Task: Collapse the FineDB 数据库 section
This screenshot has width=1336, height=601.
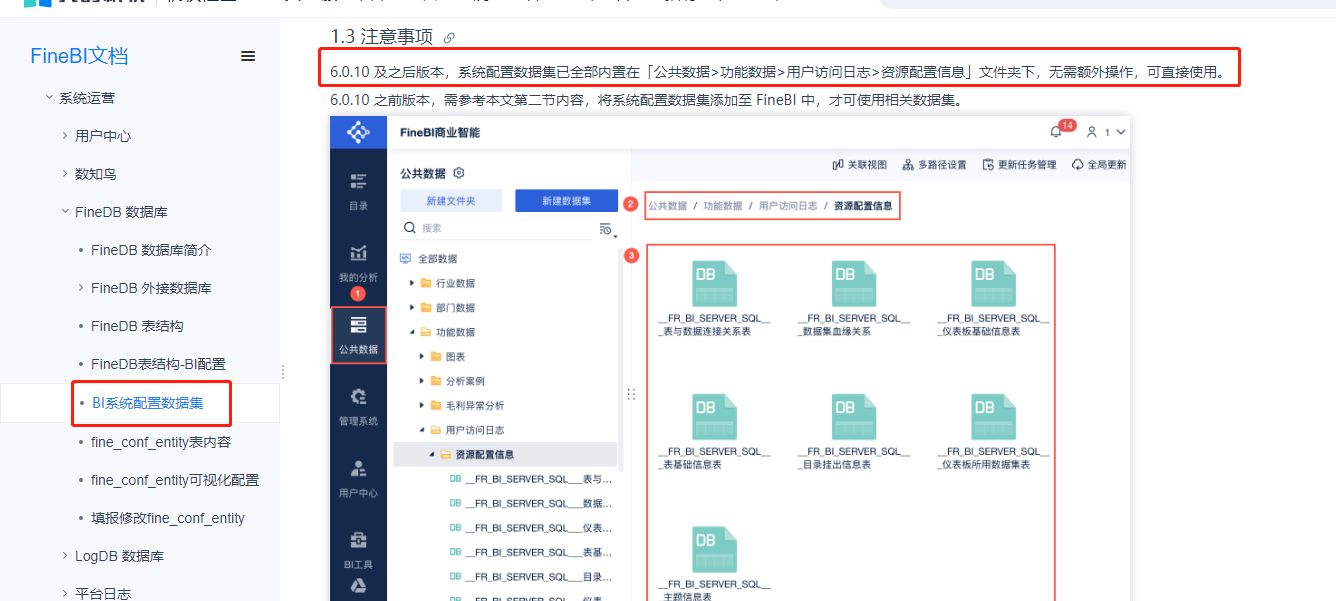Action: (x=65, y=212)
